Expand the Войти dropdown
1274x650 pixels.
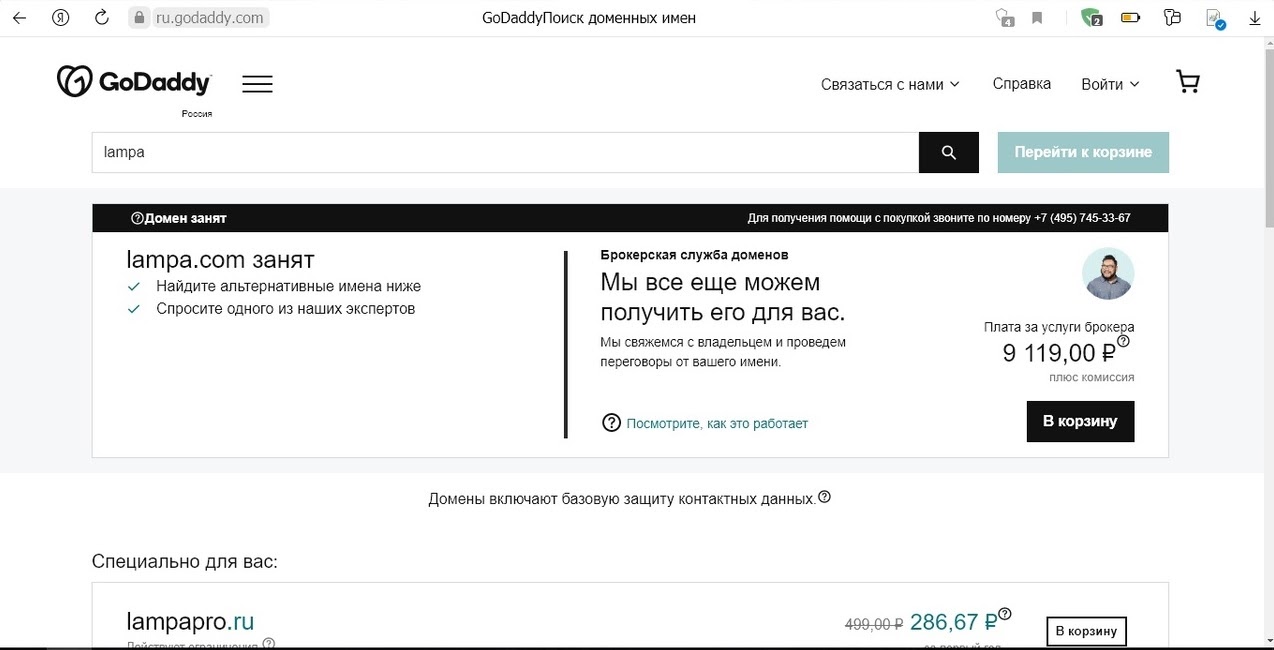pos(1110,84)
